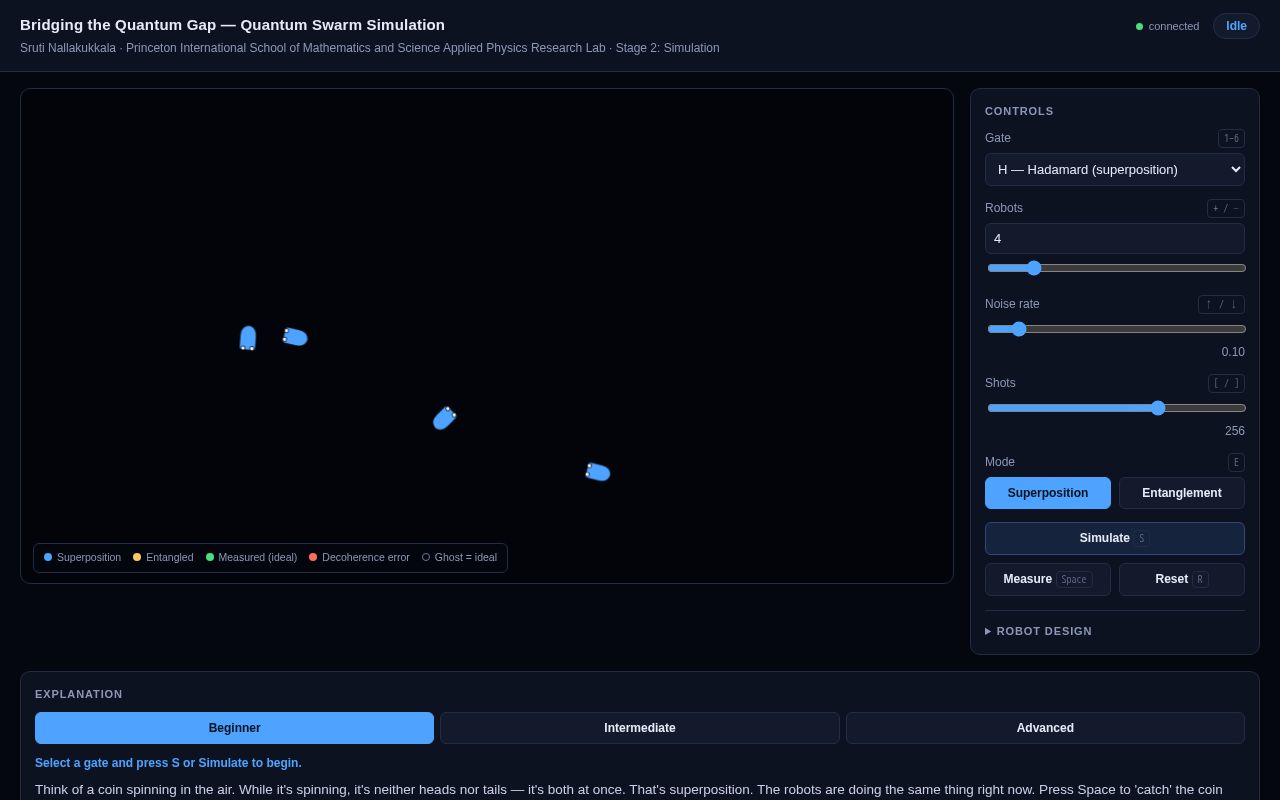Click the green Measured (ideal) legend dot
Image resolution: width=1280 pixels, height=800 pixels.
coord(210,557)
